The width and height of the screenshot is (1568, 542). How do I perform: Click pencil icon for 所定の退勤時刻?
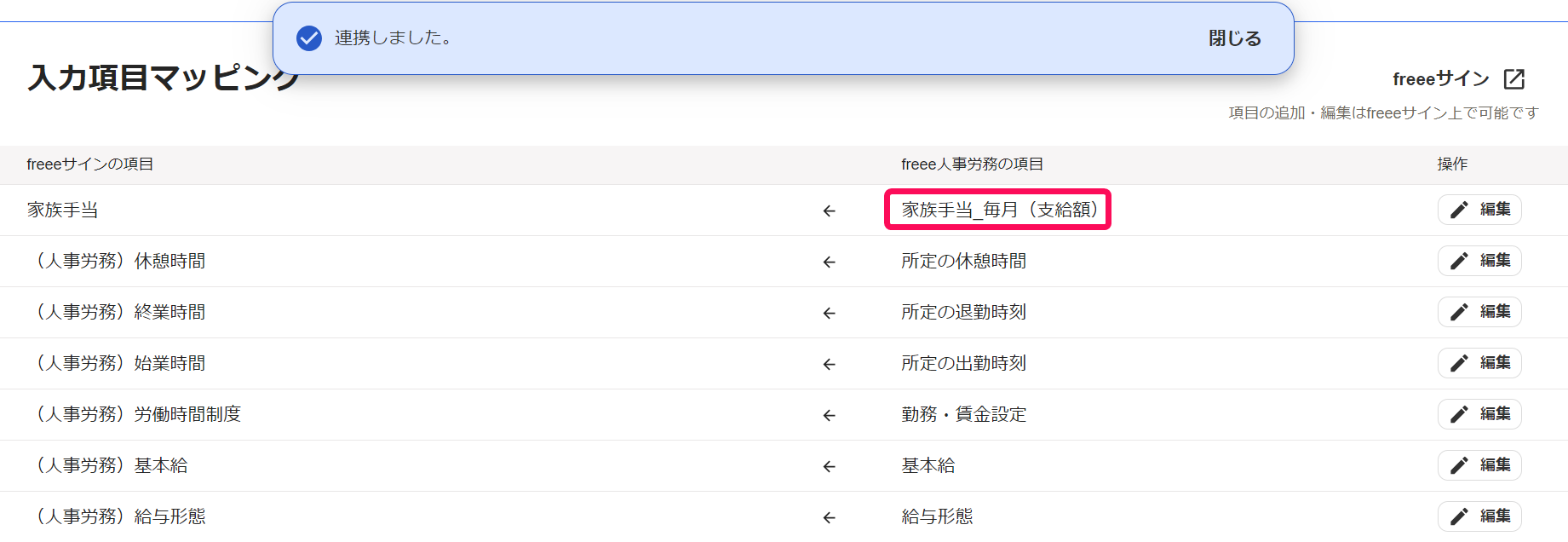(1459, 312)
